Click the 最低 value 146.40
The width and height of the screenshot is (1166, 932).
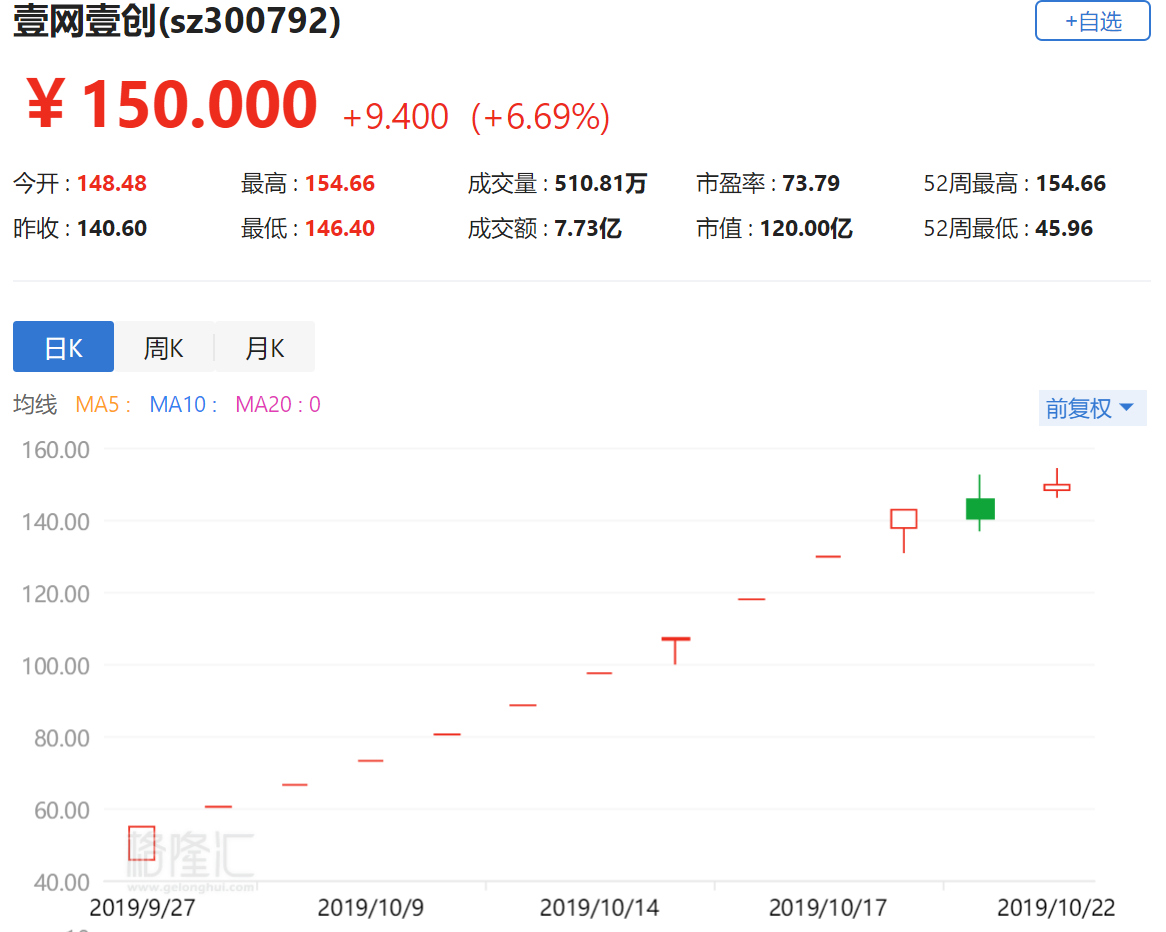(340, 228)
